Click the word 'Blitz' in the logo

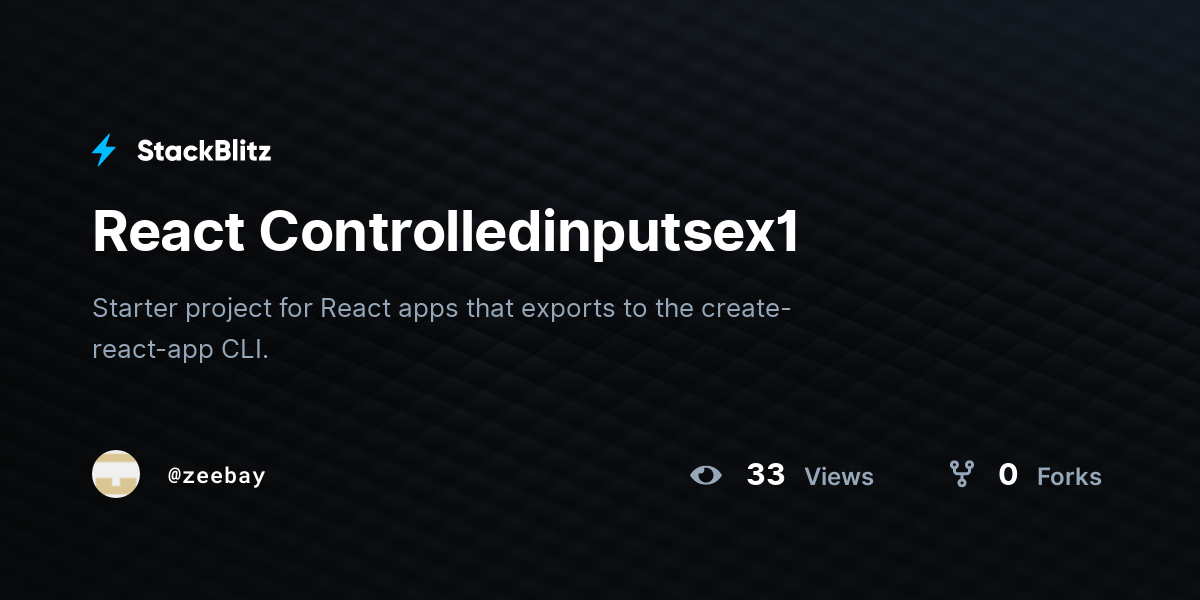point(238,151)
